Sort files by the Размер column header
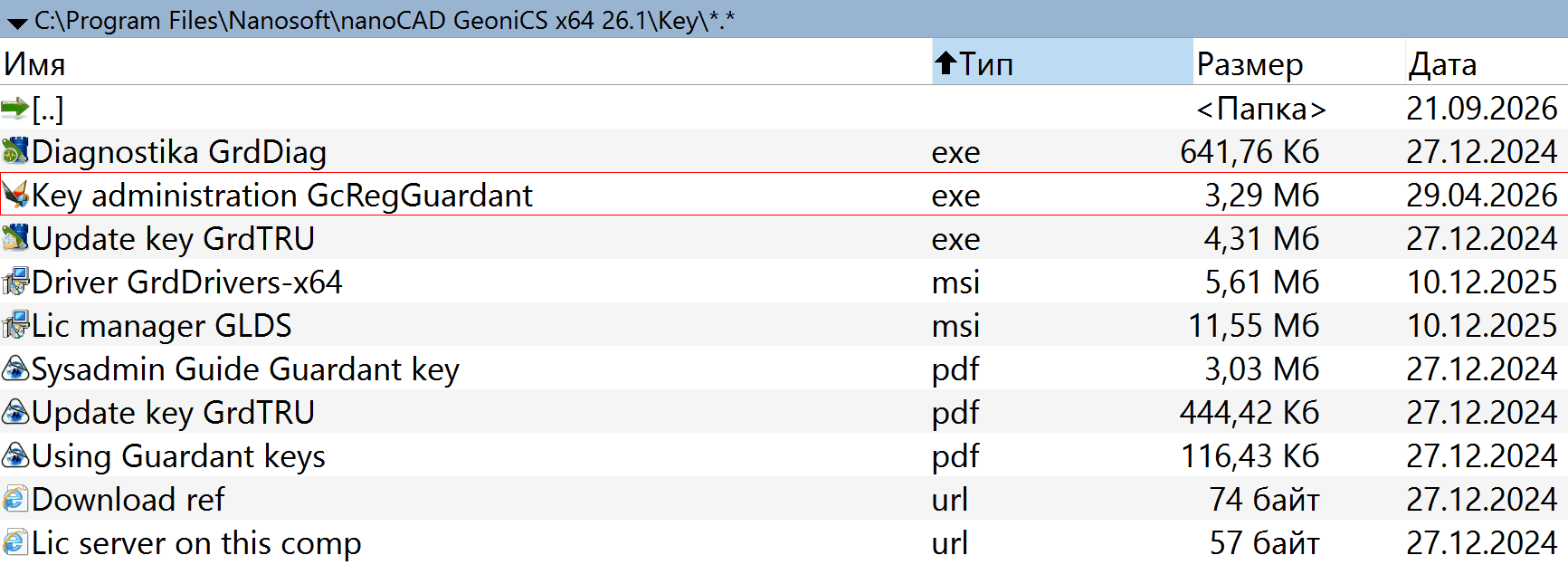1568x584 pixels. [1299, 63]
